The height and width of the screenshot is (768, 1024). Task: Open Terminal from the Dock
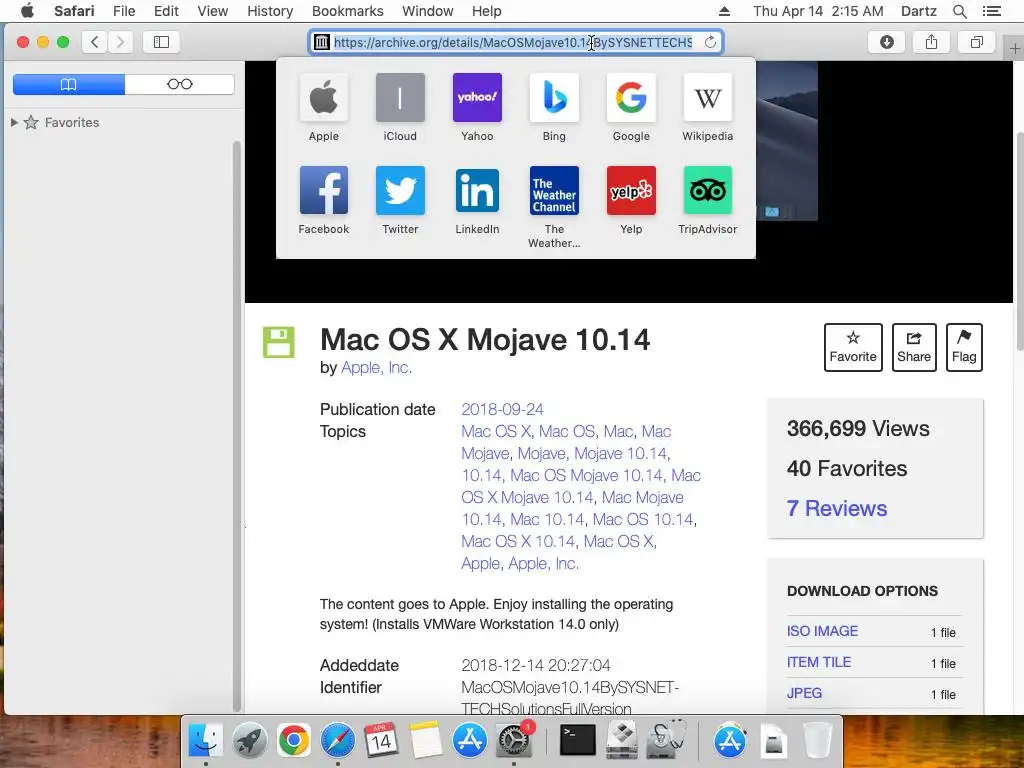(x=578, y=741)
